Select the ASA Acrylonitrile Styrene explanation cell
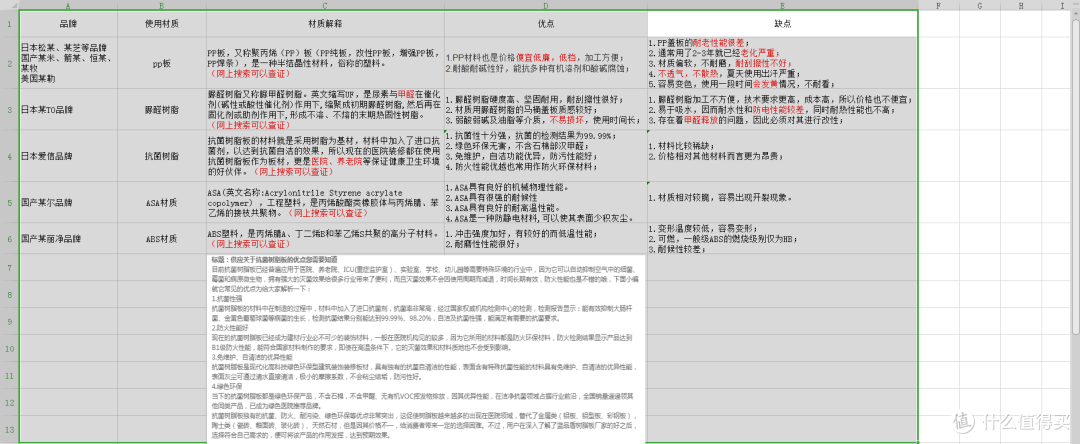 coord(325,202)
